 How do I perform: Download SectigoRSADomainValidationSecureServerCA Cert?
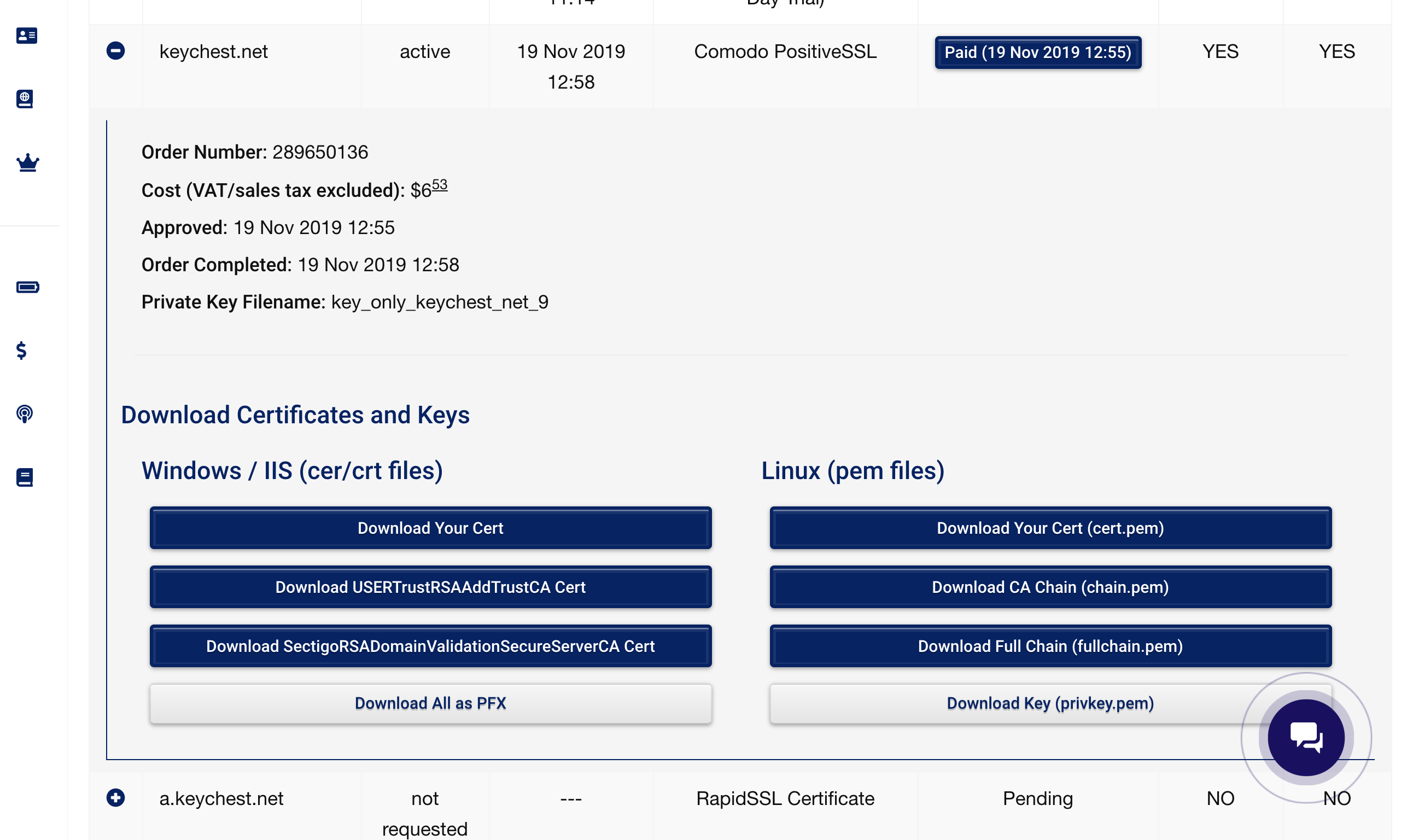(x=430, y=646)
